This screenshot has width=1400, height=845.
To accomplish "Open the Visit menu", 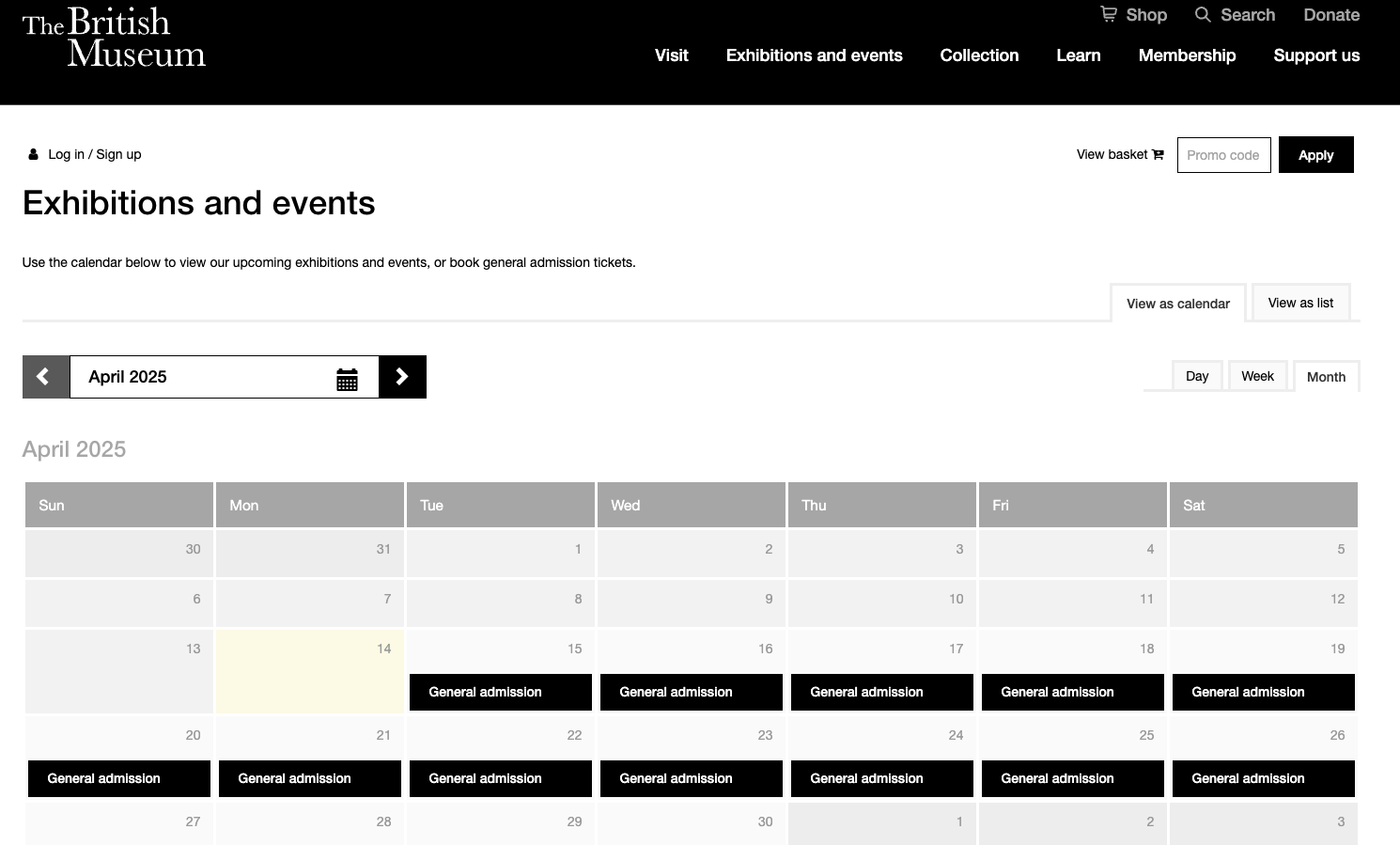I will (671, 55).
